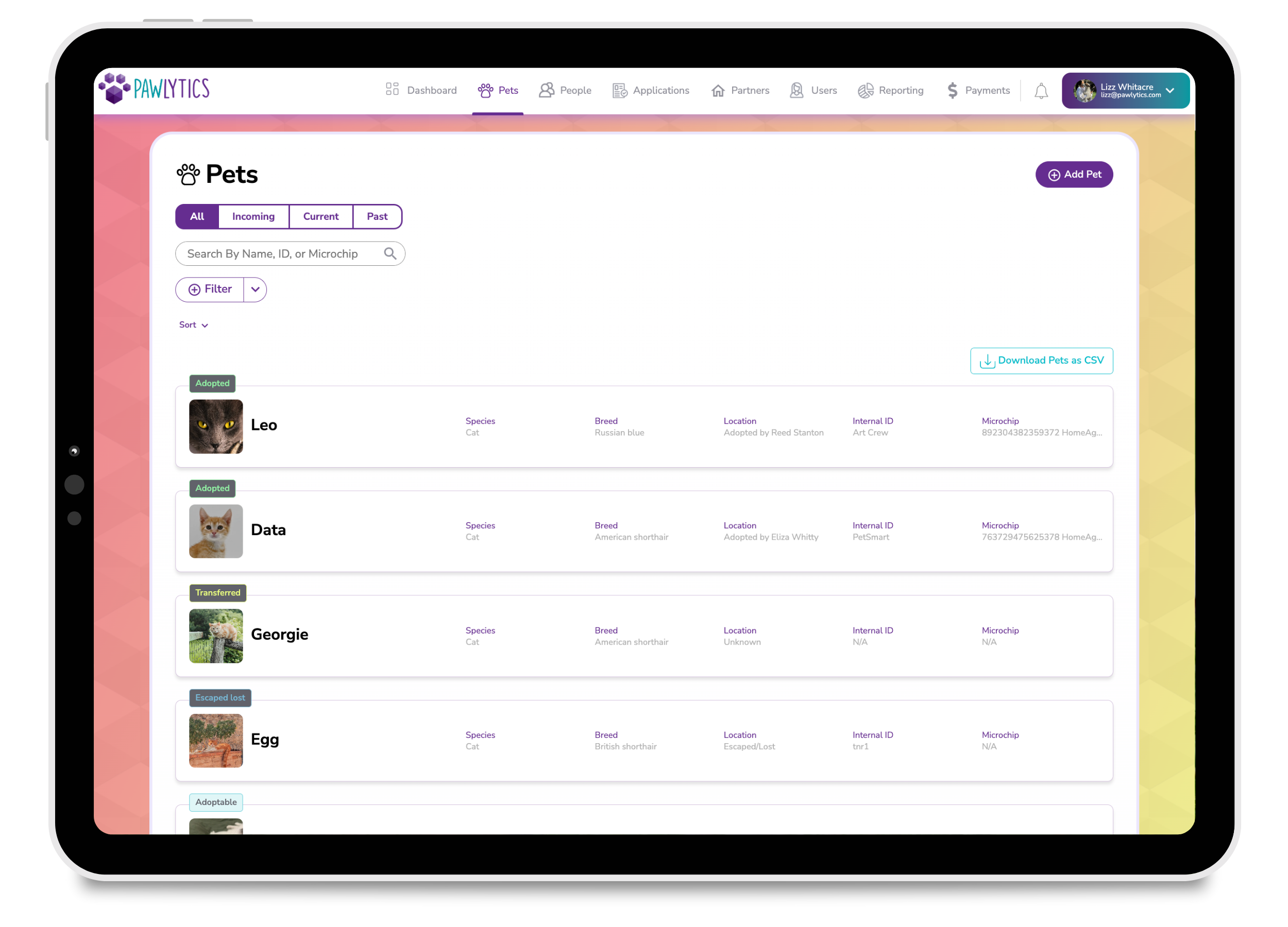The height and width of the screenshot is (927, 1288).
Task: Open the pet named Leo
Action: pos(264,425)
